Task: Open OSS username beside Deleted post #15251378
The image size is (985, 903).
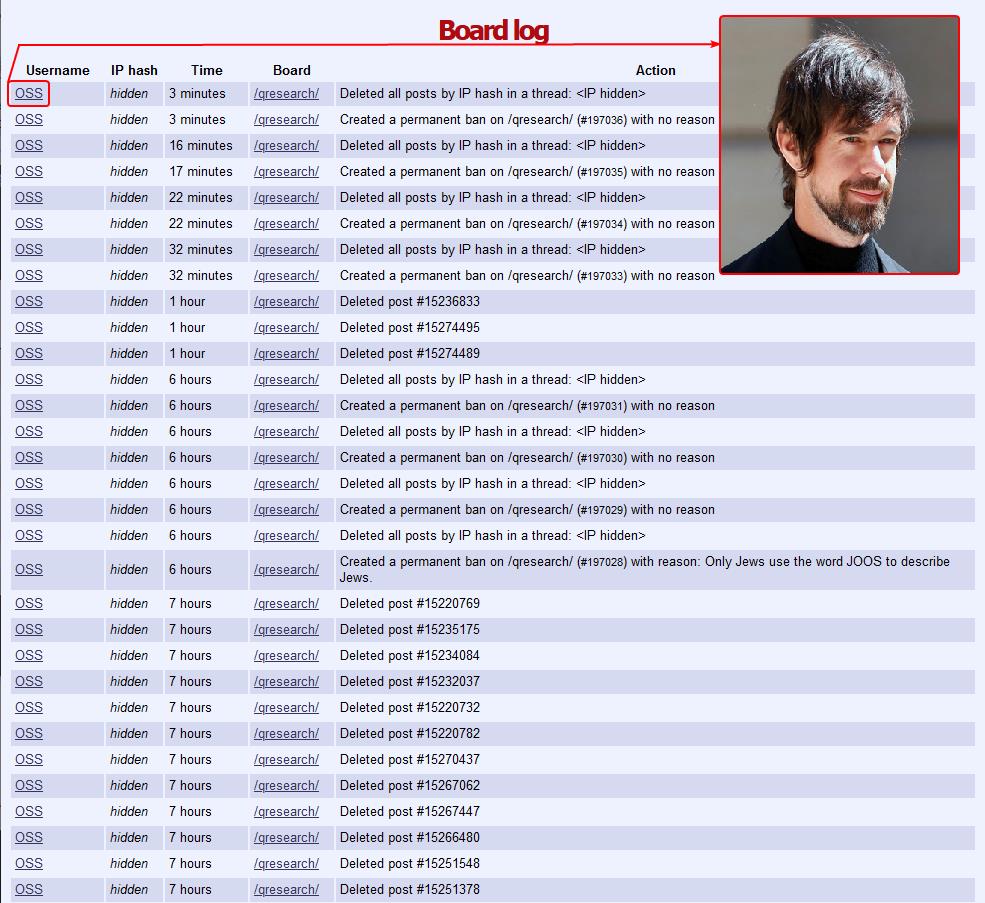Action: coord(29,889)
